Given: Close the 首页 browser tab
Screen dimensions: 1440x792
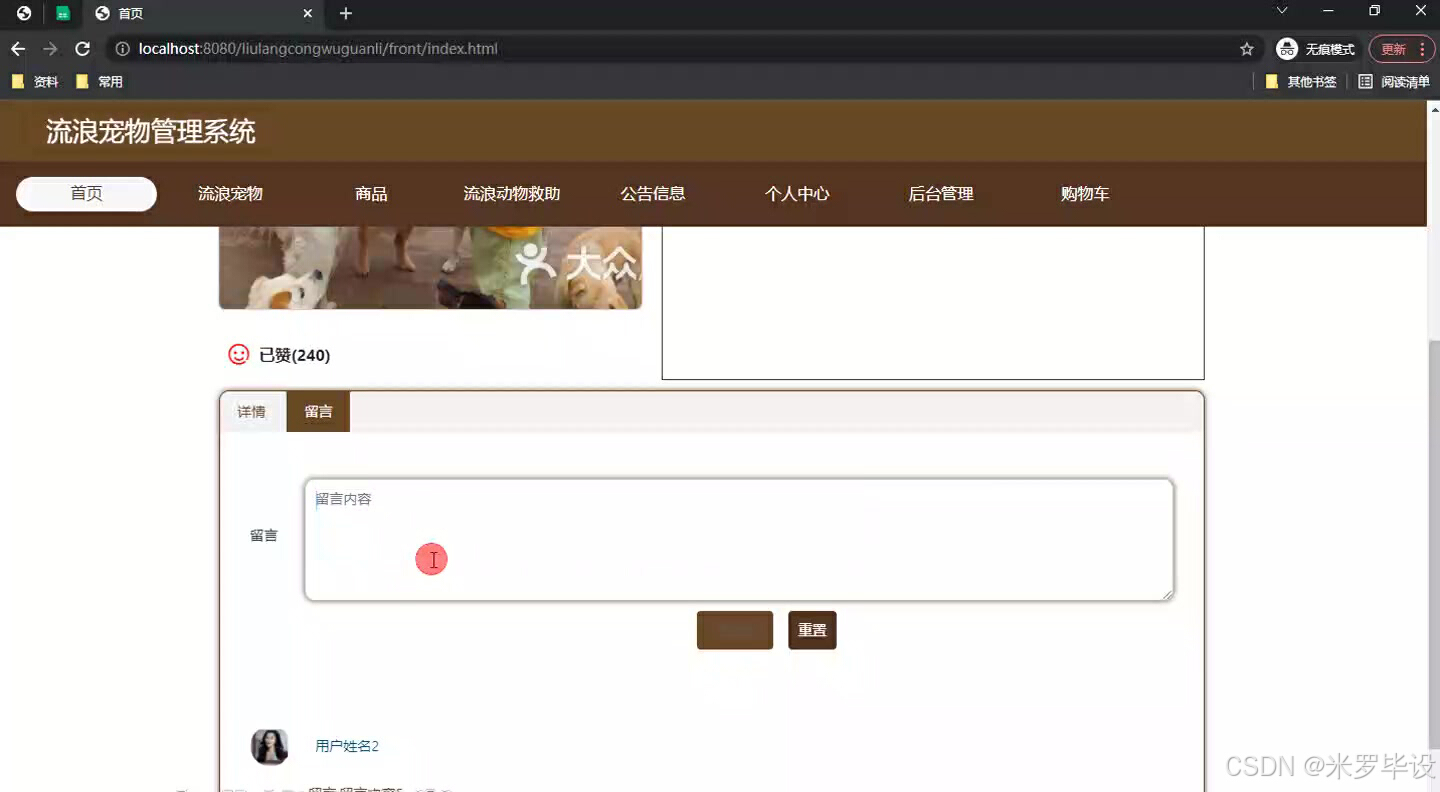Looking at the screenshot, I should pyautogui.click(x=308, y=14).
